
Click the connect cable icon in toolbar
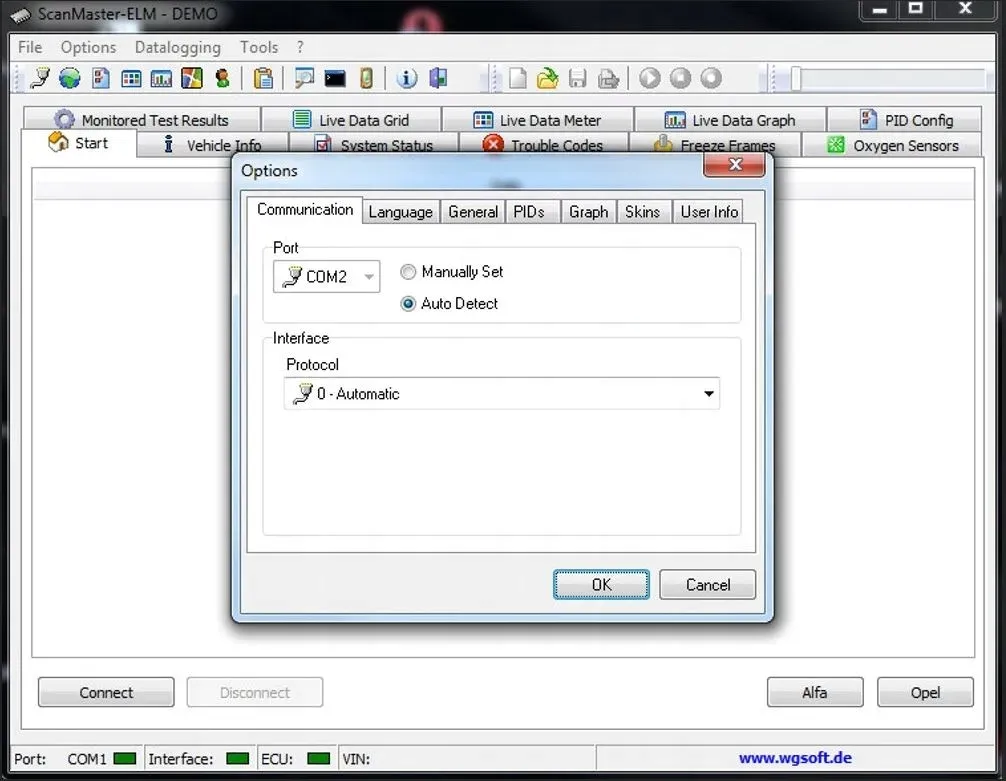(39, 78)
